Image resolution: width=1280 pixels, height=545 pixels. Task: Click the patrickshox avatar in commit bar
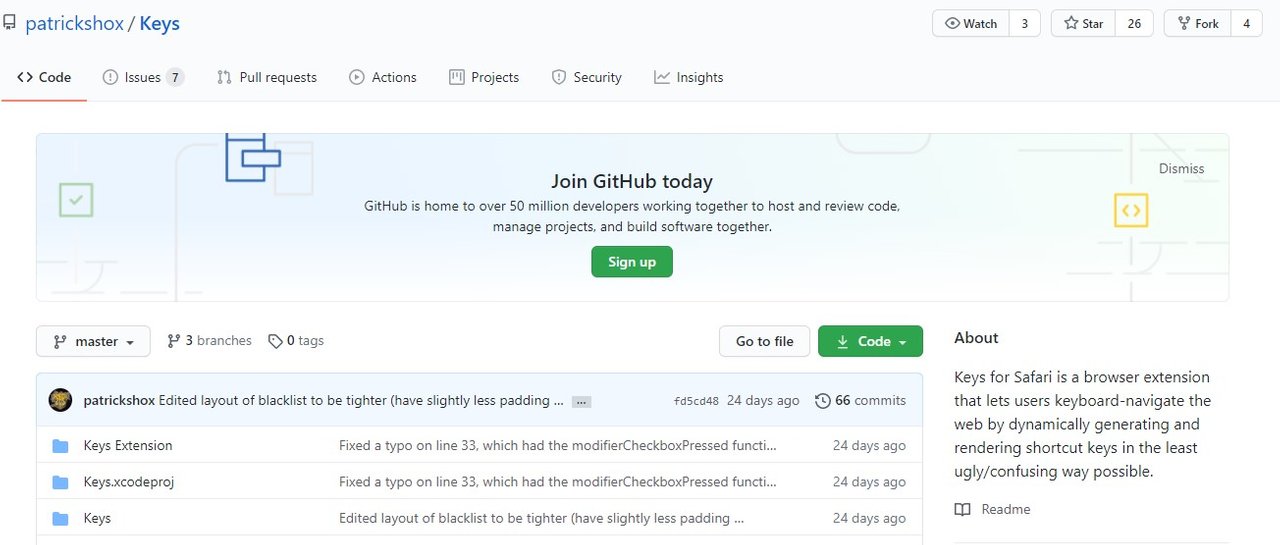[60, 400]
